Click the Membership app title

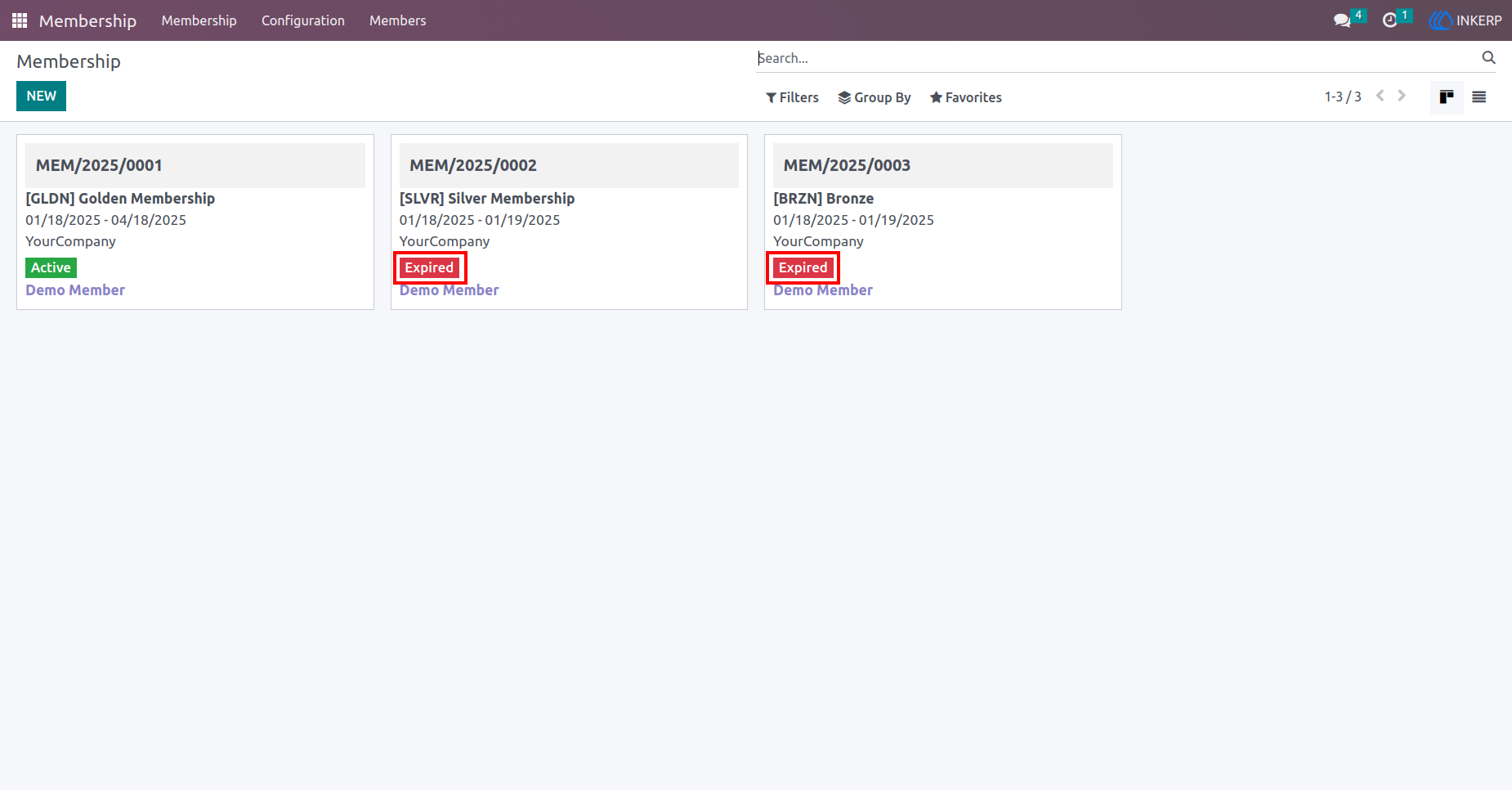point(87,20)
